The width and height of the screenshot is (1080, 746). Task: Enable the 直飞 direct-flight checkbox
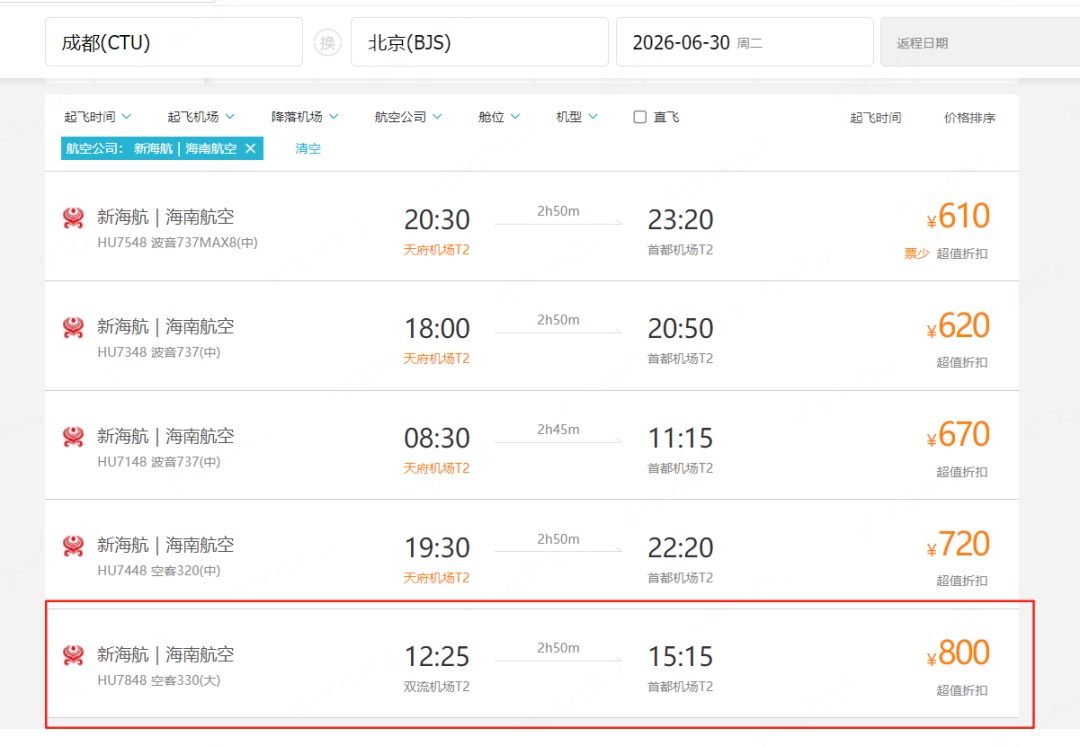coord(640,117)
